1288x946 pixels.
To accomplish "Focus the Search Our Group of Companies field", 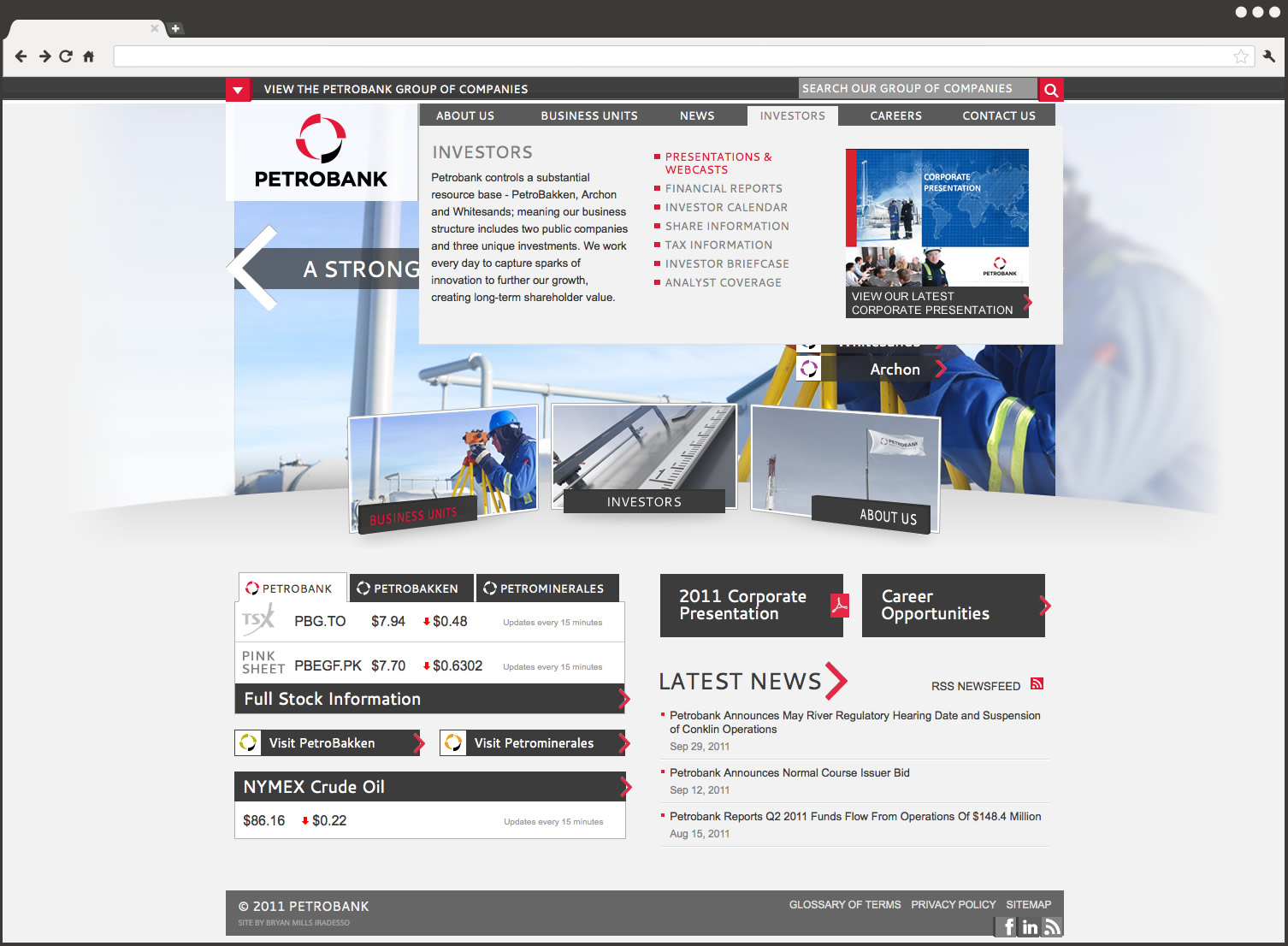I will [x=917, y=89].
